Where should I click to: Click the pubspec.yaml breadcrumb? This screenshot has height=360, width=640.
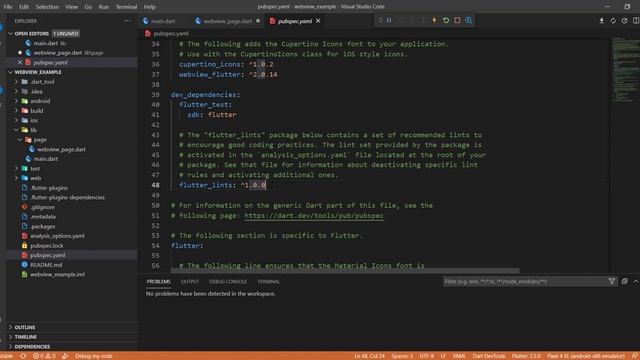(x=171, y=33)
